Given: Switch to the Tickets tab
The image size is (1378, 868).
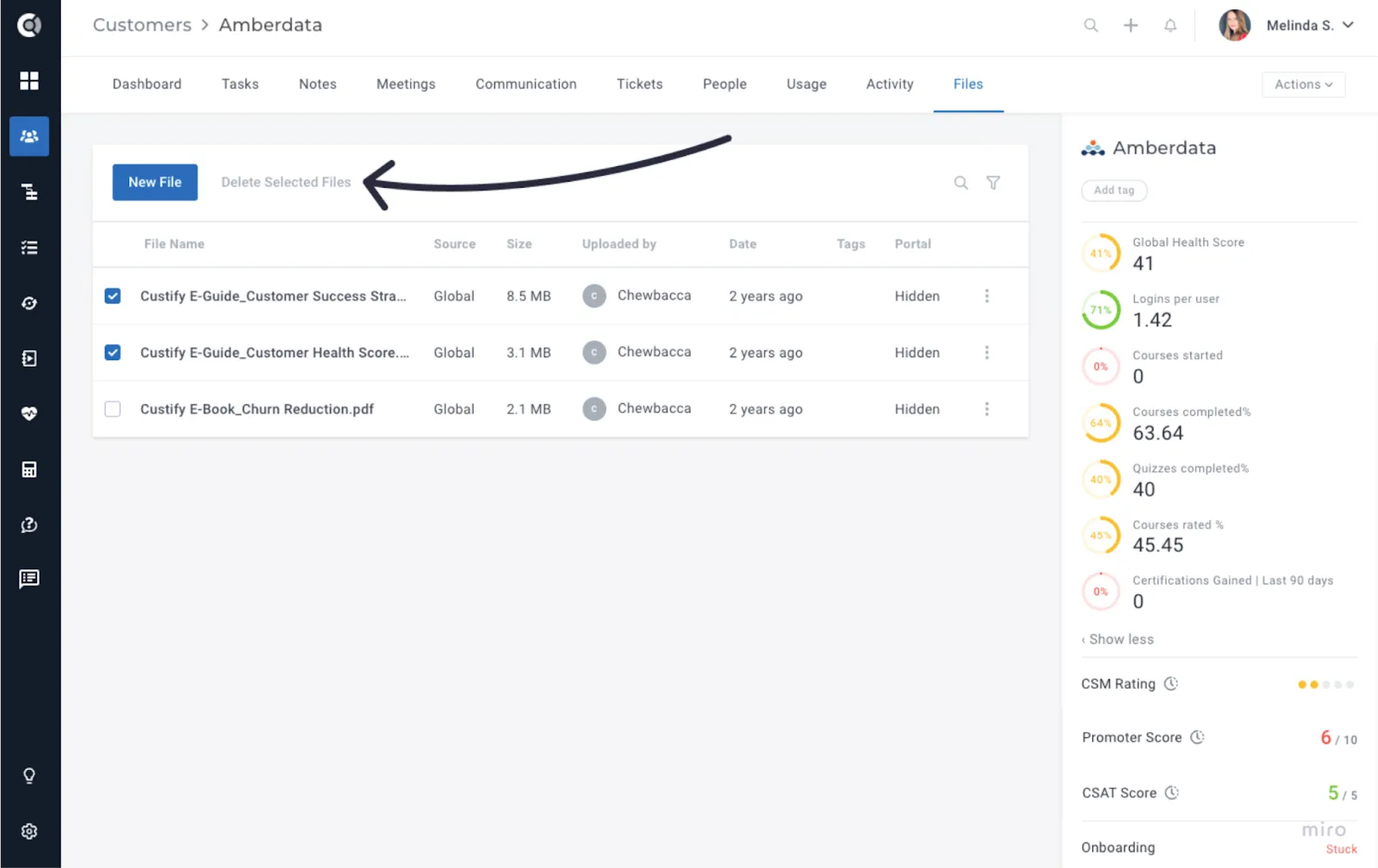Looking at the screenshot, I should tap(640, 84).
